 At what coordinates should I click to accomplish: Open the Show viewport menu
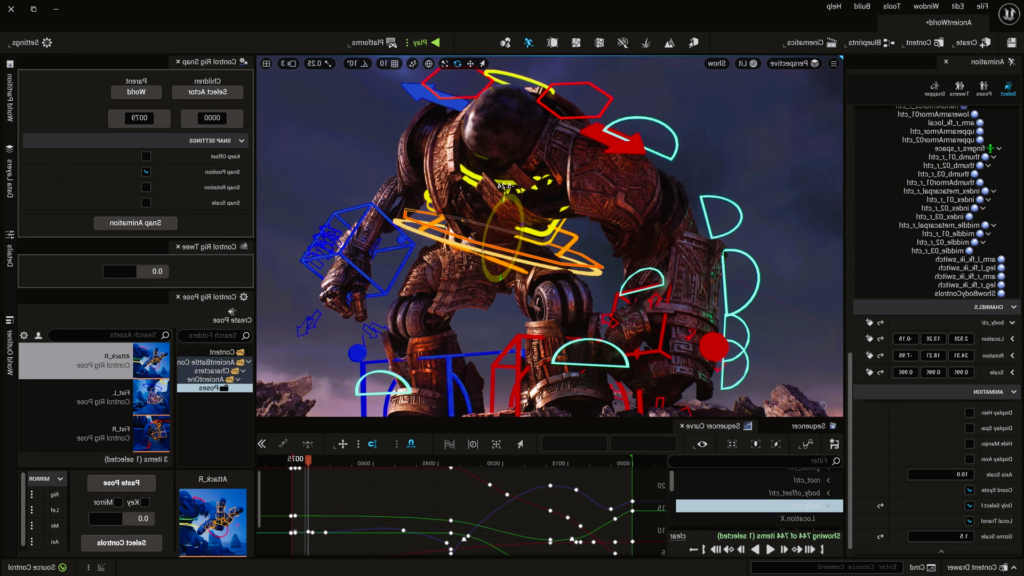716,63
